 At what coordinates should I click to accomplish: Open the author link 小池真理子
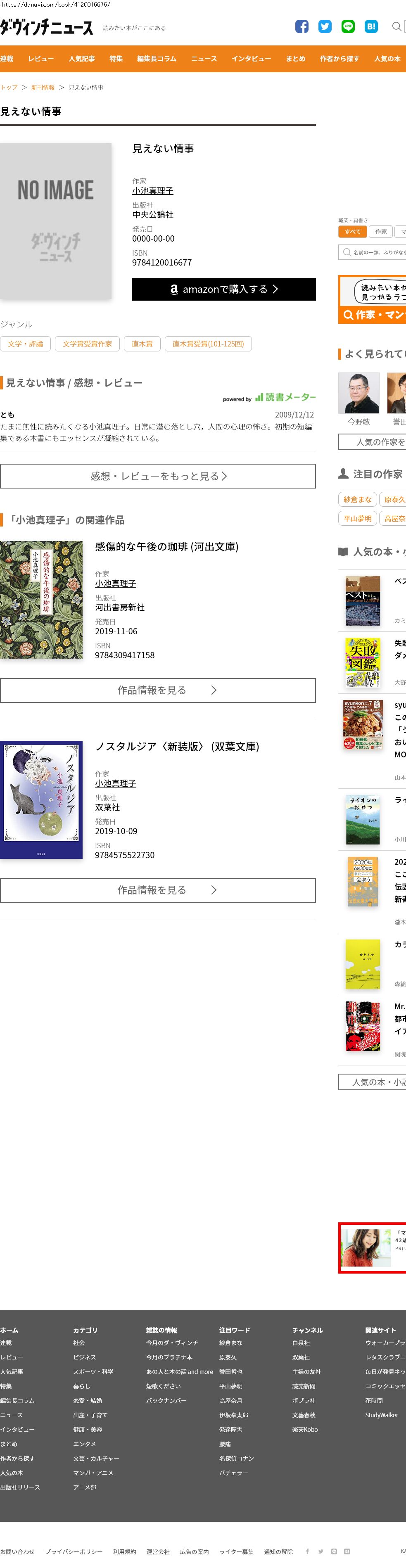[153, 190]
